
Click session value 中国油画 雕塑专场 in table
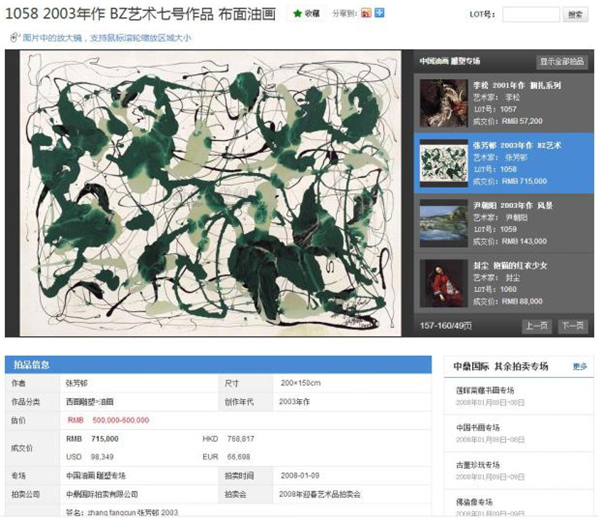pyautogui.click(x=96, y=476)
